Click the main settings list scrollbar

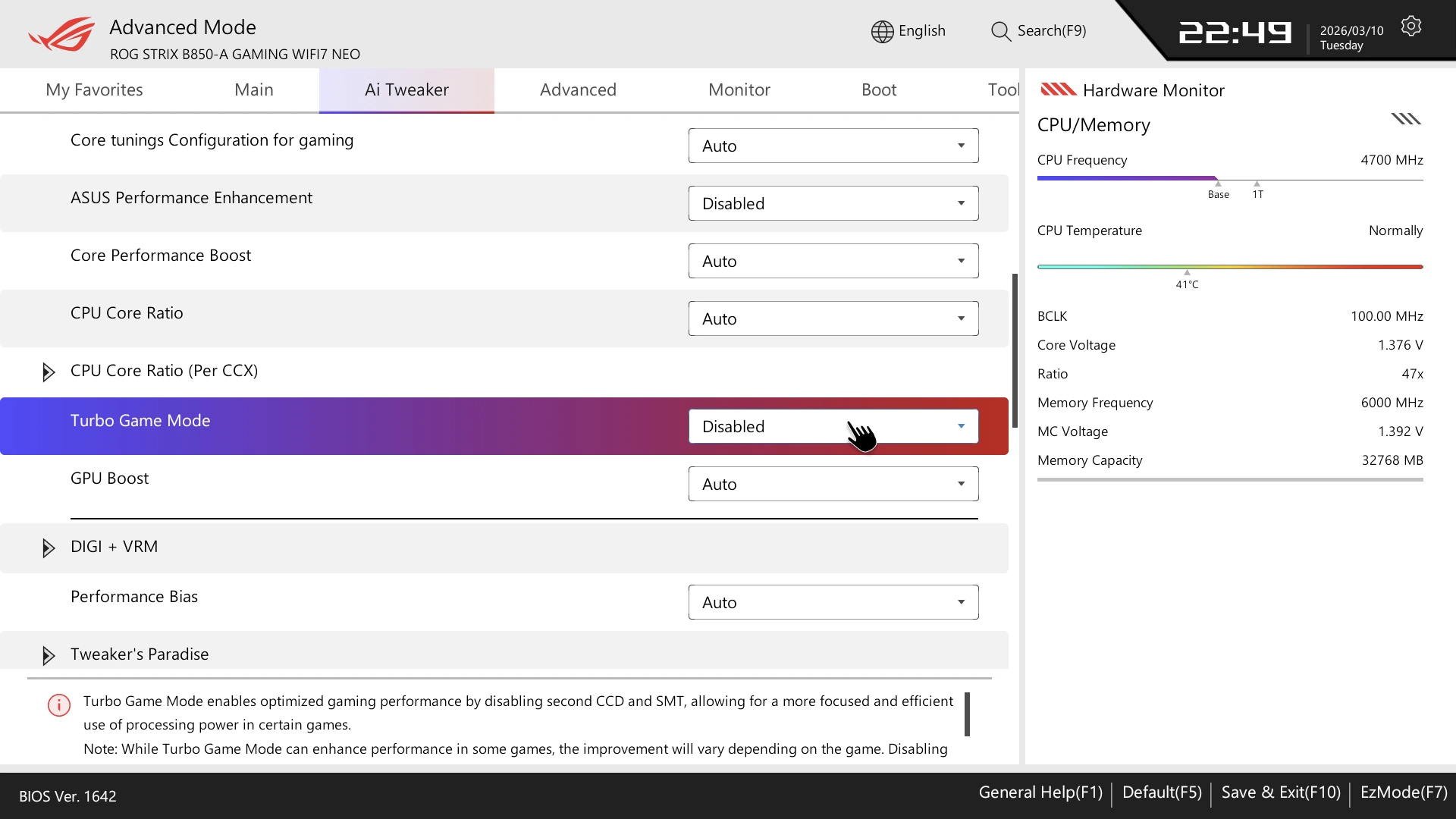[1015, 350]
